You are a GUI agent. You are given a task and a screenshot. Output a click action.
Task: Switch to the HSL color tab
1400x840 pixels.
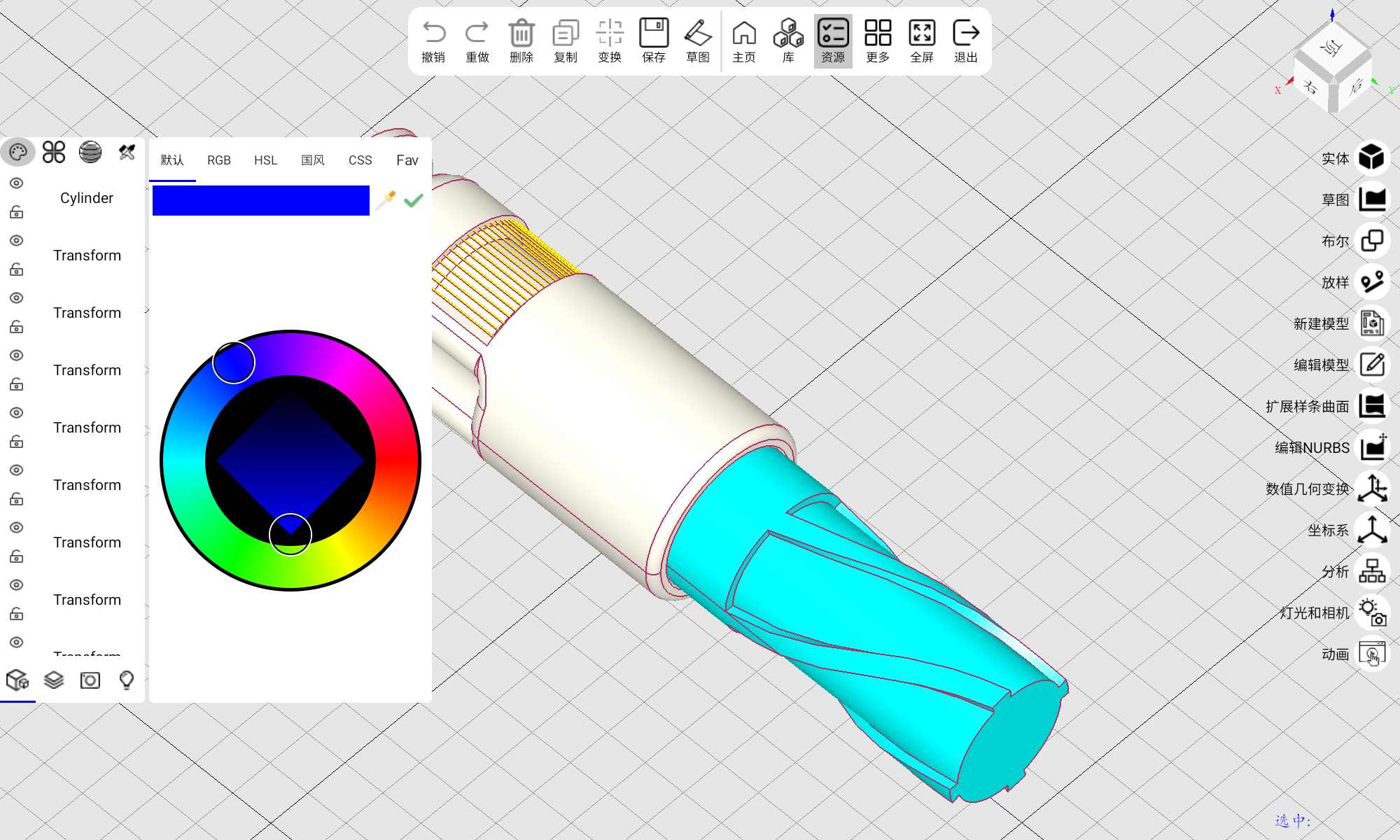click(265, 160)
